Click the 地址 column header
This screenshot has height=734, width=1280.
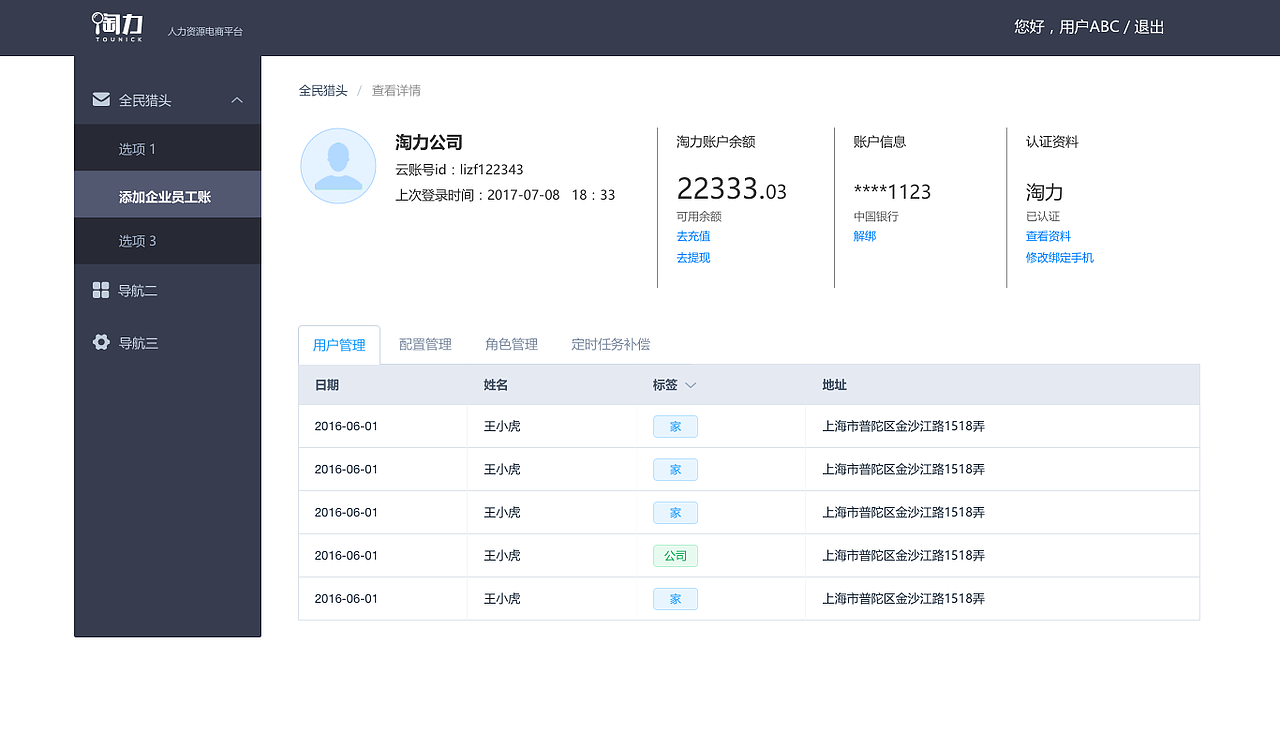[x=834, y=385]
